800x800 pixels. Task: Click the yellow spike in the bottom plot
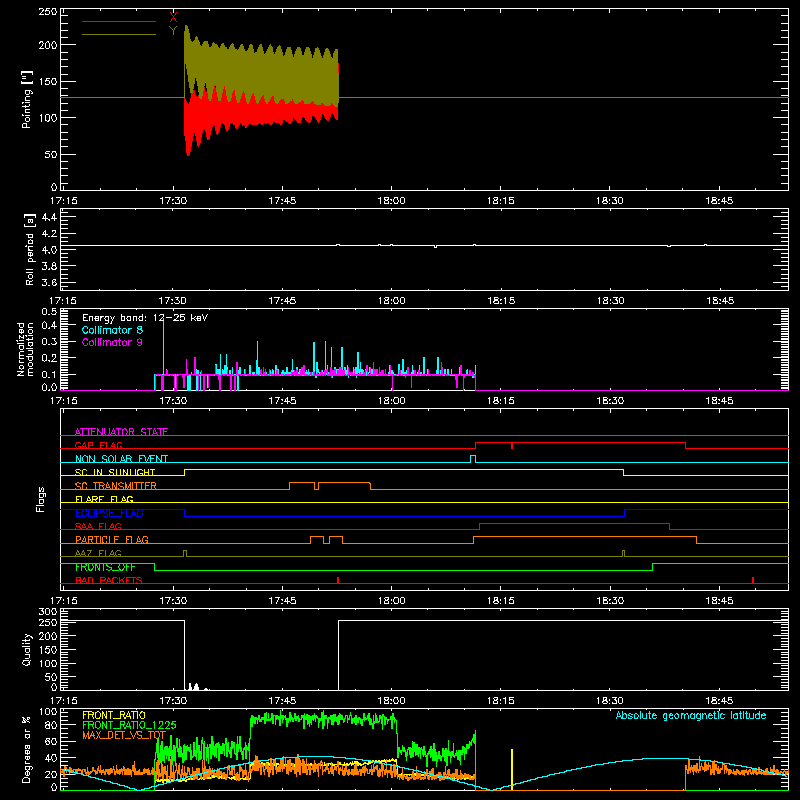click(512, 770)
